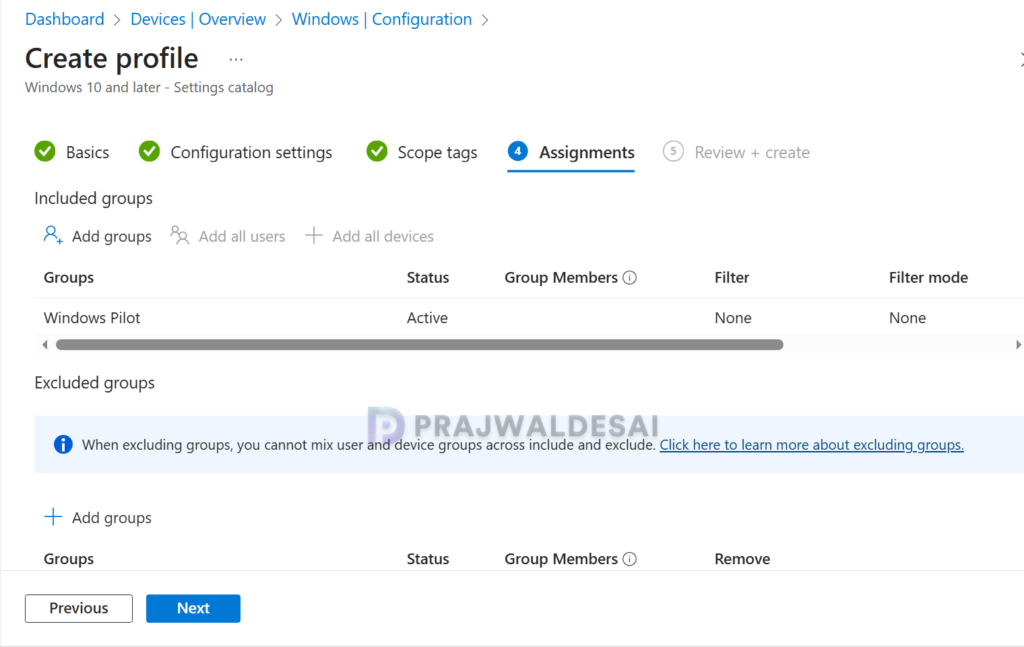Click the step 5 circle for Review + create
The height and width of the screenshot is (647, 1024).
click(673, 151)
